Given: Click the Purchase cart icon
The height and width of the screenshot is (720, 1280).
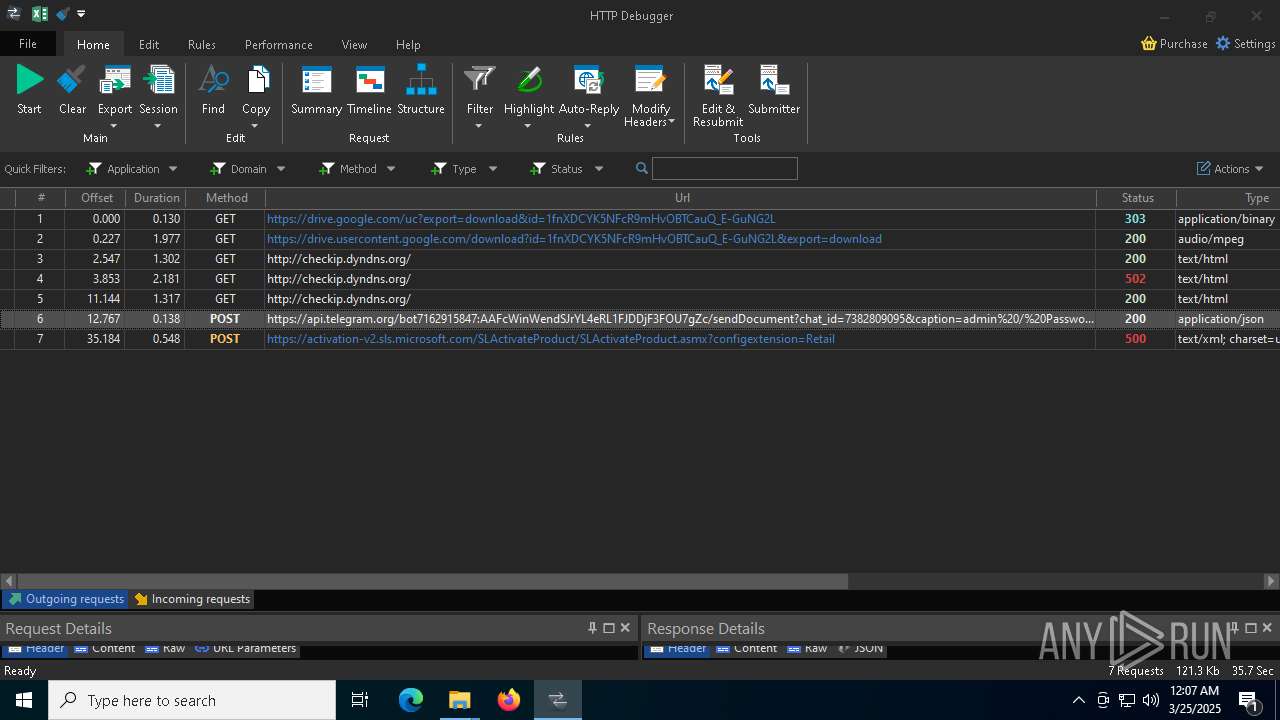Looking at the screenshot, I should [x=1149, y=44].
